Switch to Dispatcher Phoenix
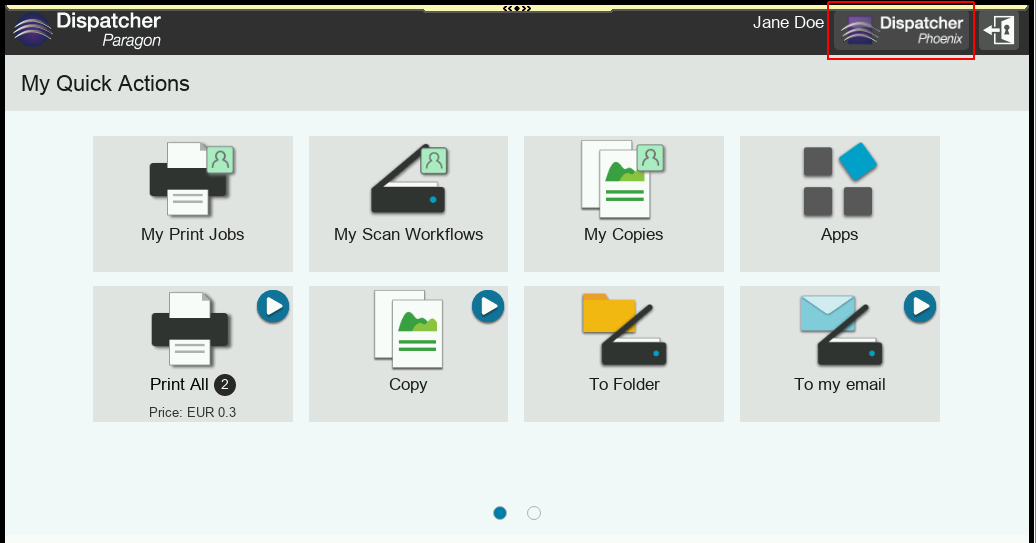The image size is (1036, 543). coord(901,30)
